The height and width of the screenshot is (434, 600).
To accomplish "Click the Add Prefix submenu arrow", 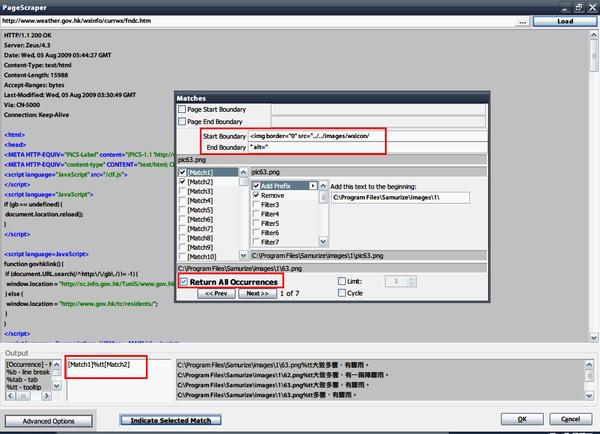I will tap(313, 186).
